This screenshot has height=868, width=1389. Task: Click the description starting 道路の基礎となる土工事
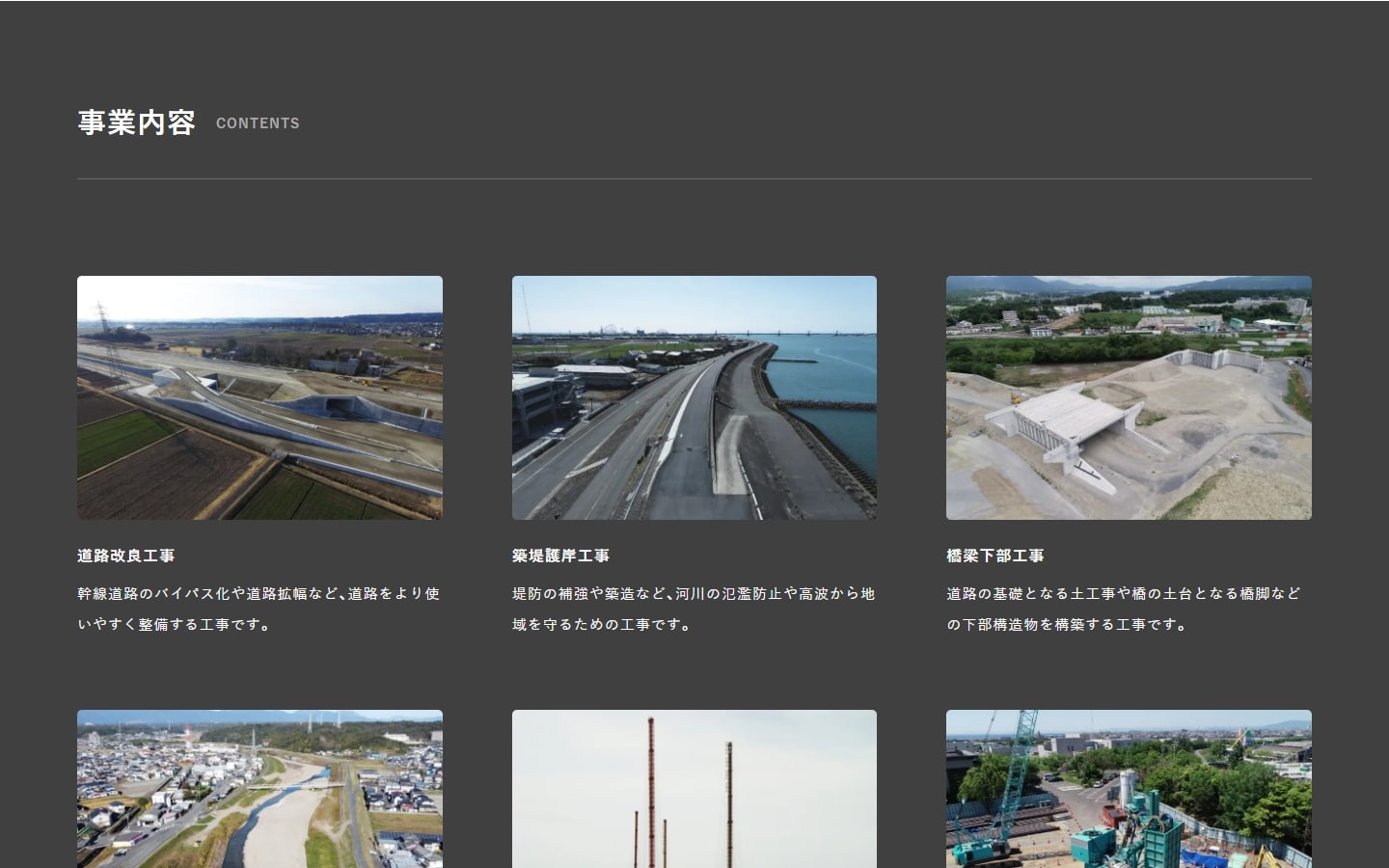(x=1124, y=609)
